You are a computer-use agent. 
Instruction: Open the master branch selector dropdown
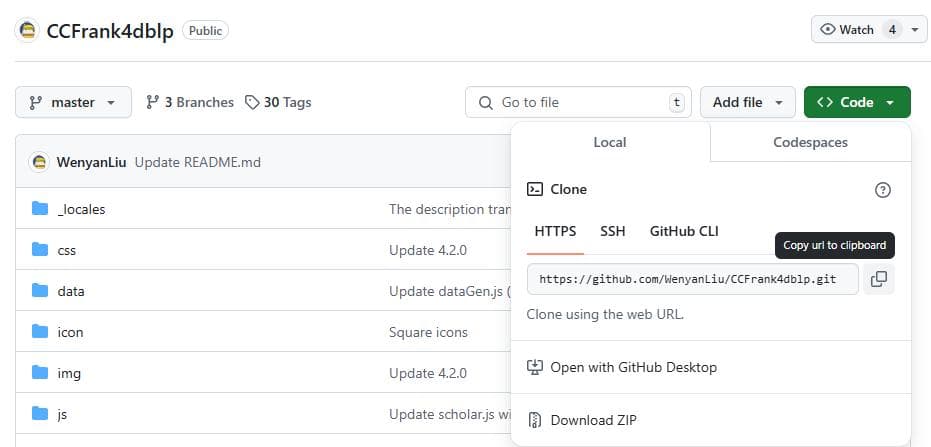point(74,102)
